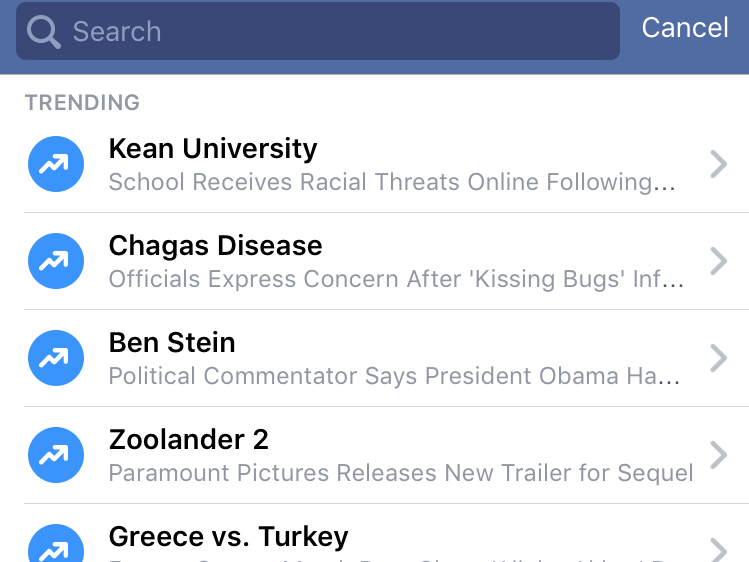Read 'School Receives Racial Threats' description
Screen dimensions: 749x562
(x=392, y=182)
